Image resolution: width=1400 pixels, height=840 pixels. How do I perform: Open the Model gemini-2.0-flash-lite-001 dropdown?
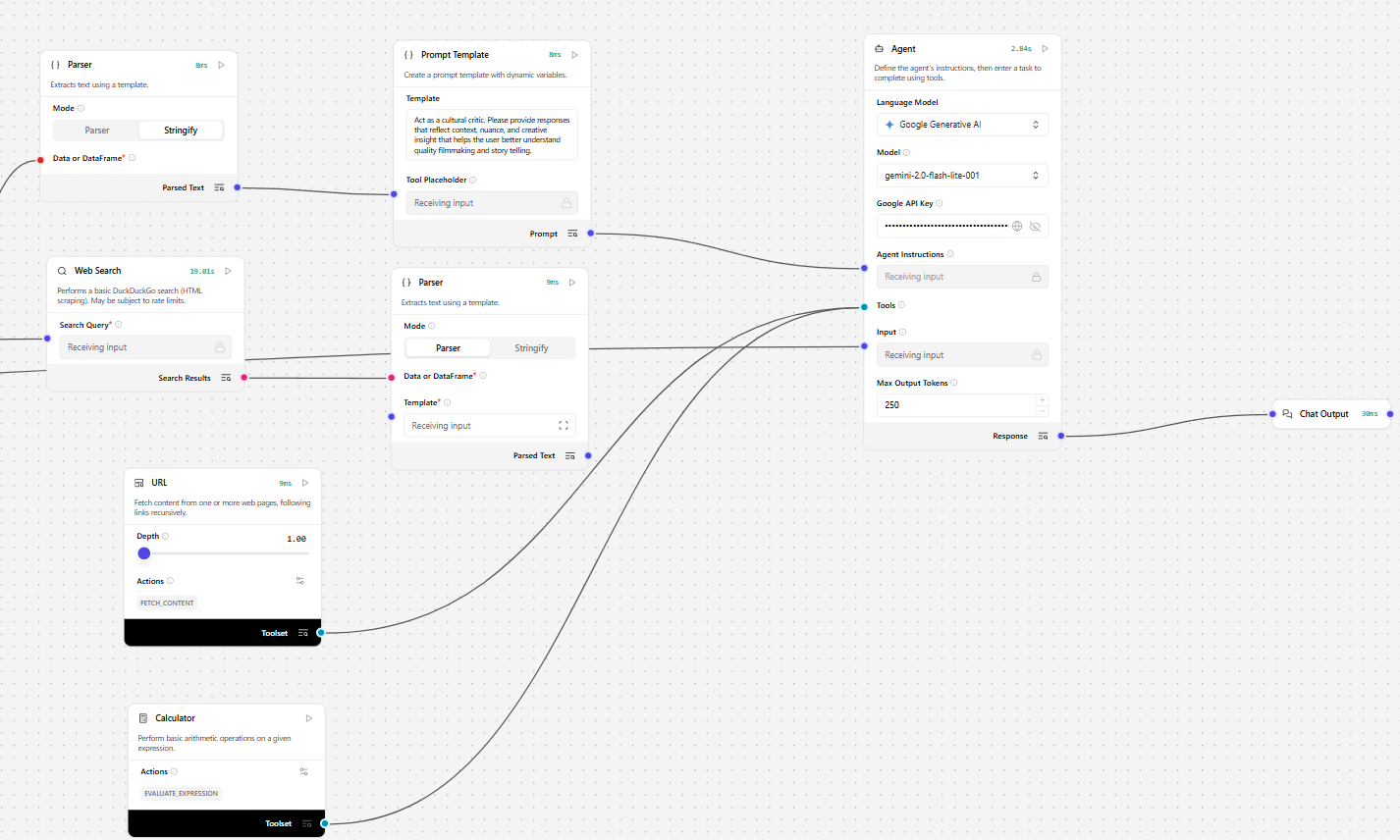point(961,176)
